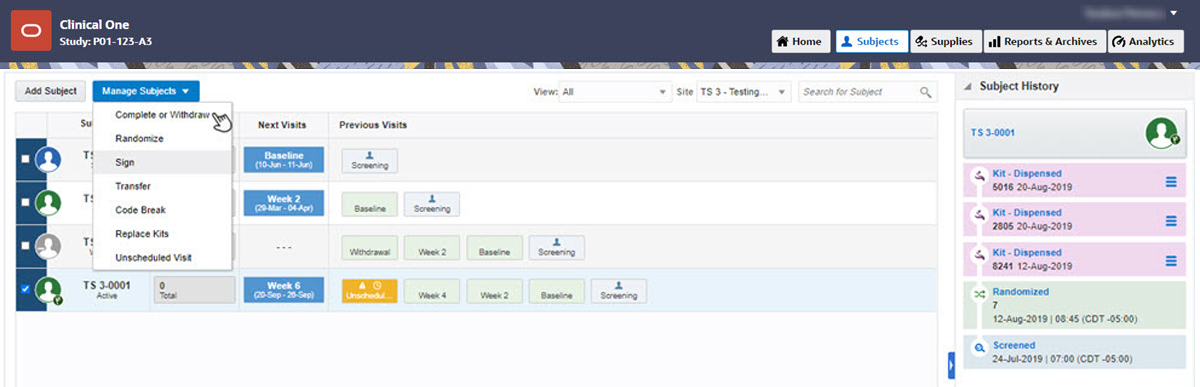The width and height of the screenshot is (1200, 387).
Task: Select Code Break menu item
Action: tap(162, 210)
